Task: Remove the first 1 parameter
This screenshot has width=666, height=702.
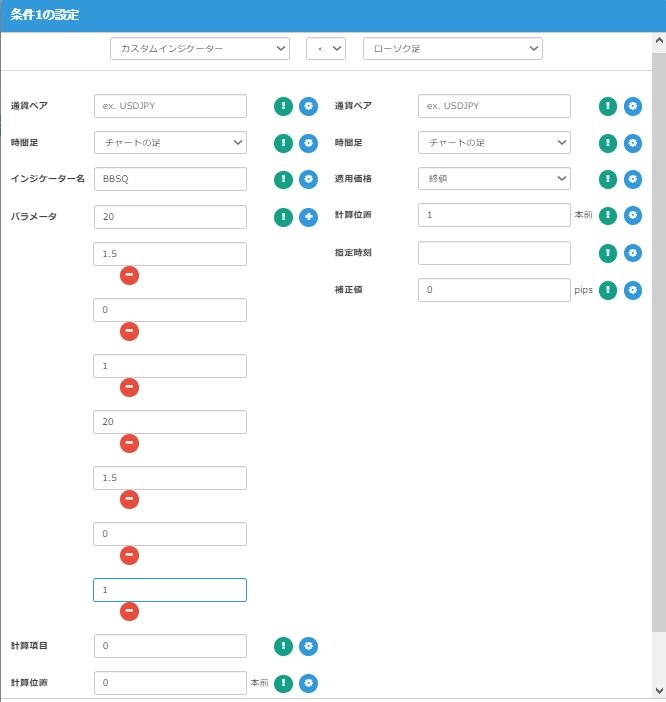Action: click(x=129, y=387)
